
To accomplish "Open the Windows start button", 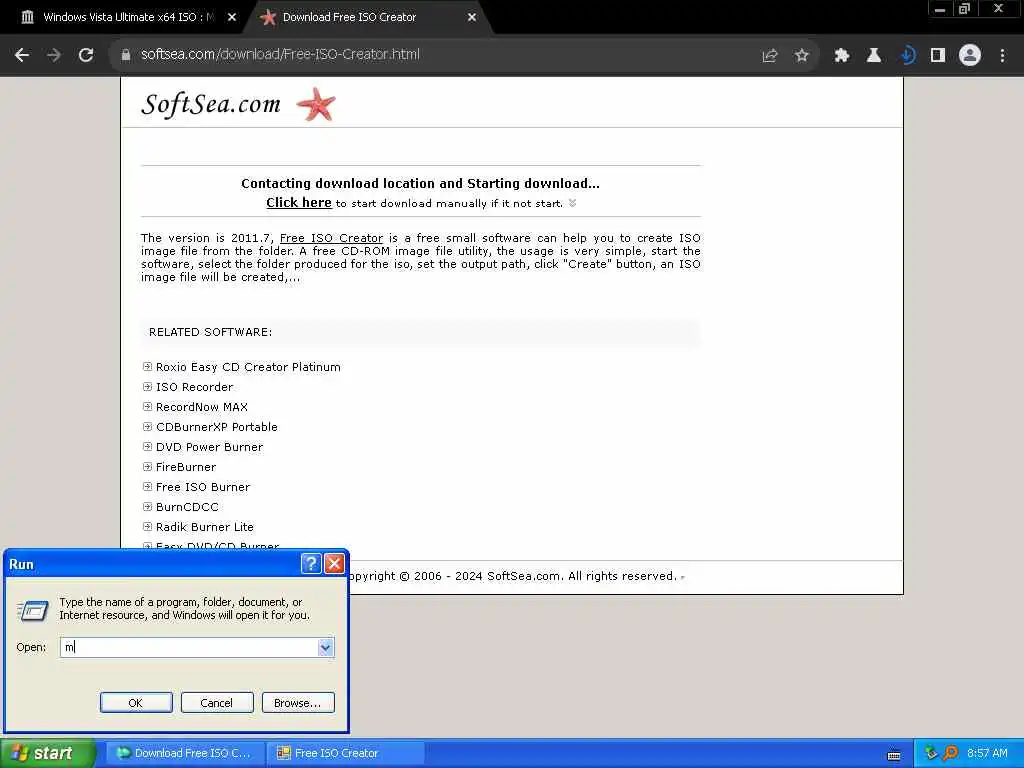I will click(47, 754).
